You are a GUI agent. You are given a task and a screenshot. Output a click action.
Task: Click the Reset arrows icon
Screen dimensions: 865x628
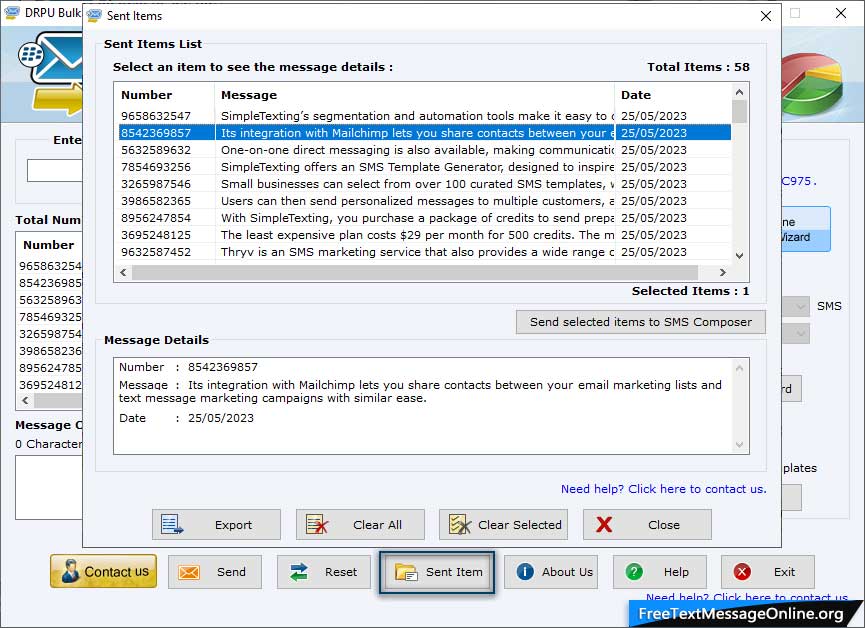299,572
